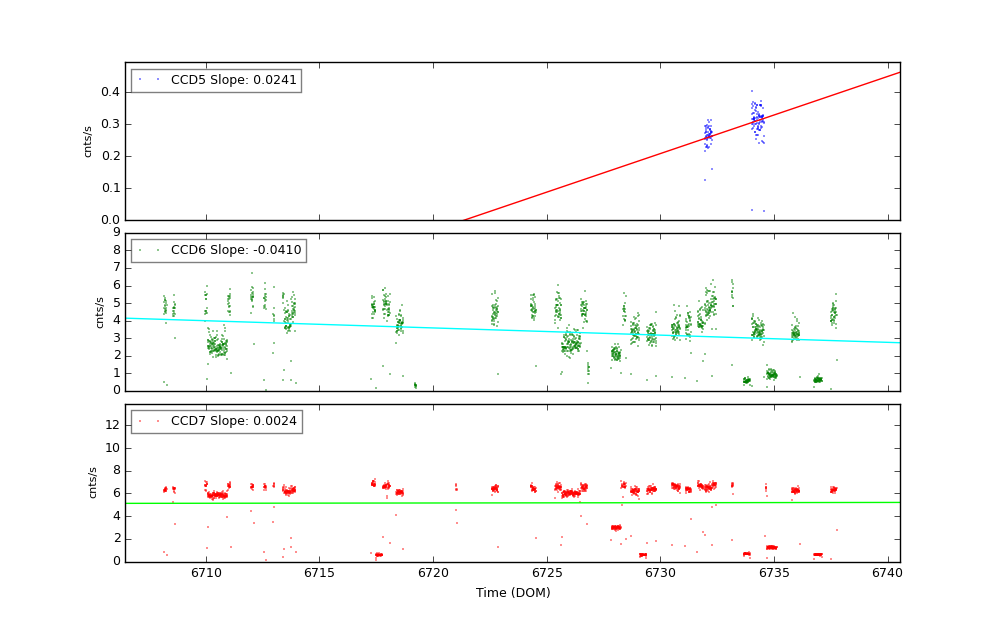Click the 0.1 y-axis tick in CCD5 plot
The image size is (1000, 624).
110,188
